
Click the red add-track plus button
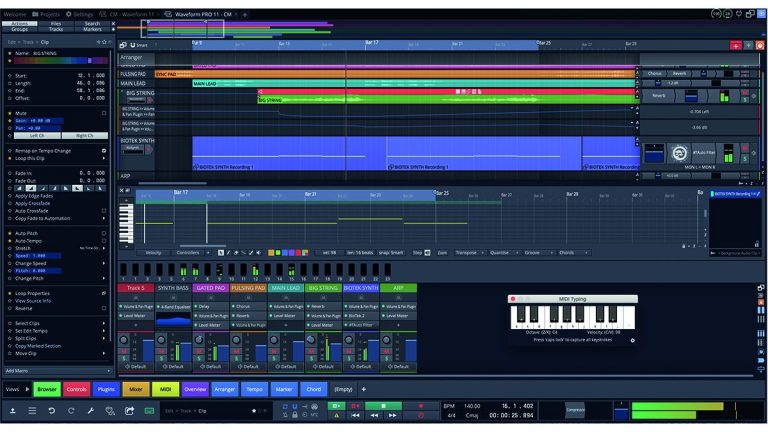[736, 46]
